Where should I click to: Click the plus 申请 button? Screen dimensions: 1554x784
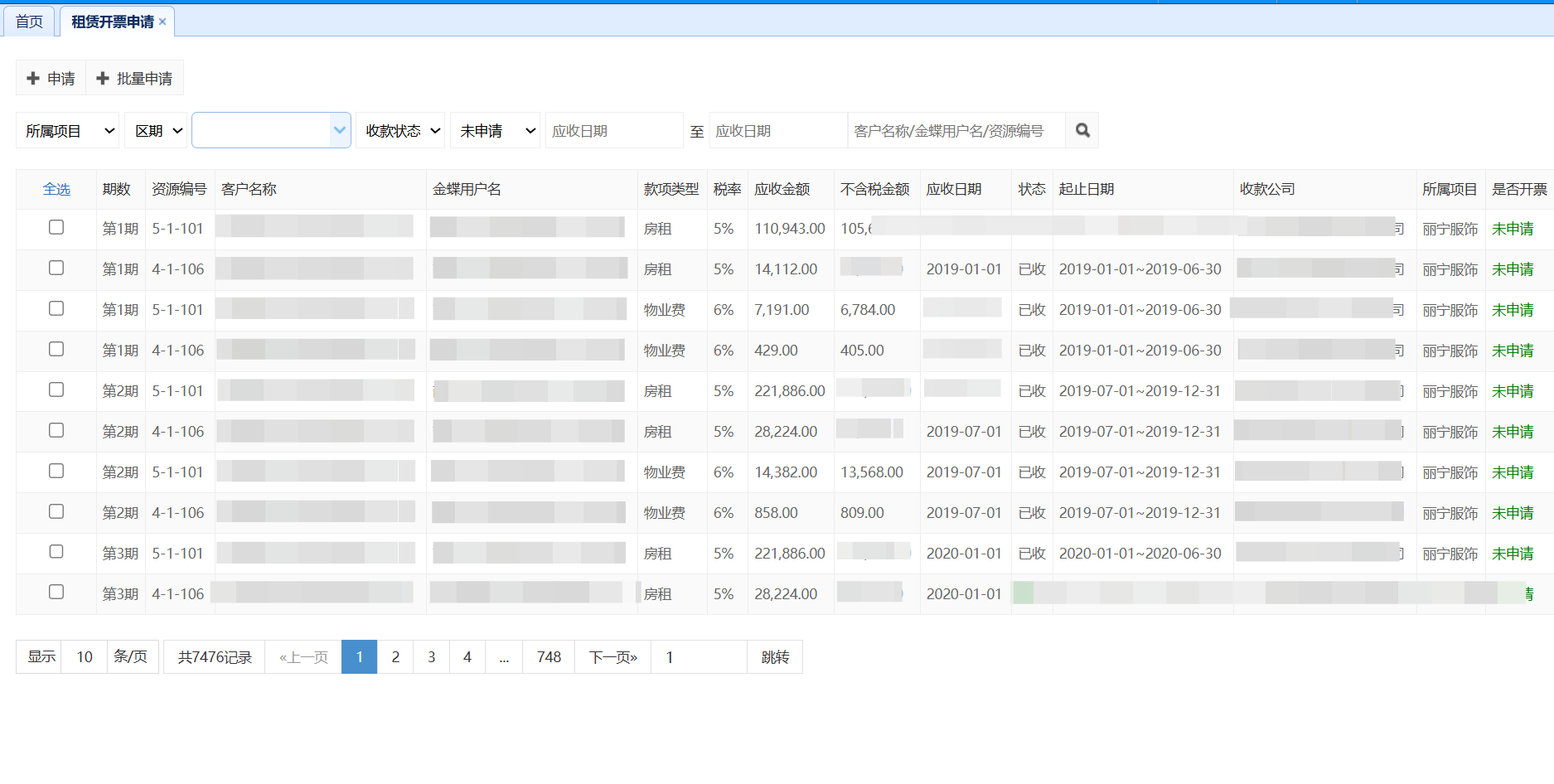pos(51,78)
